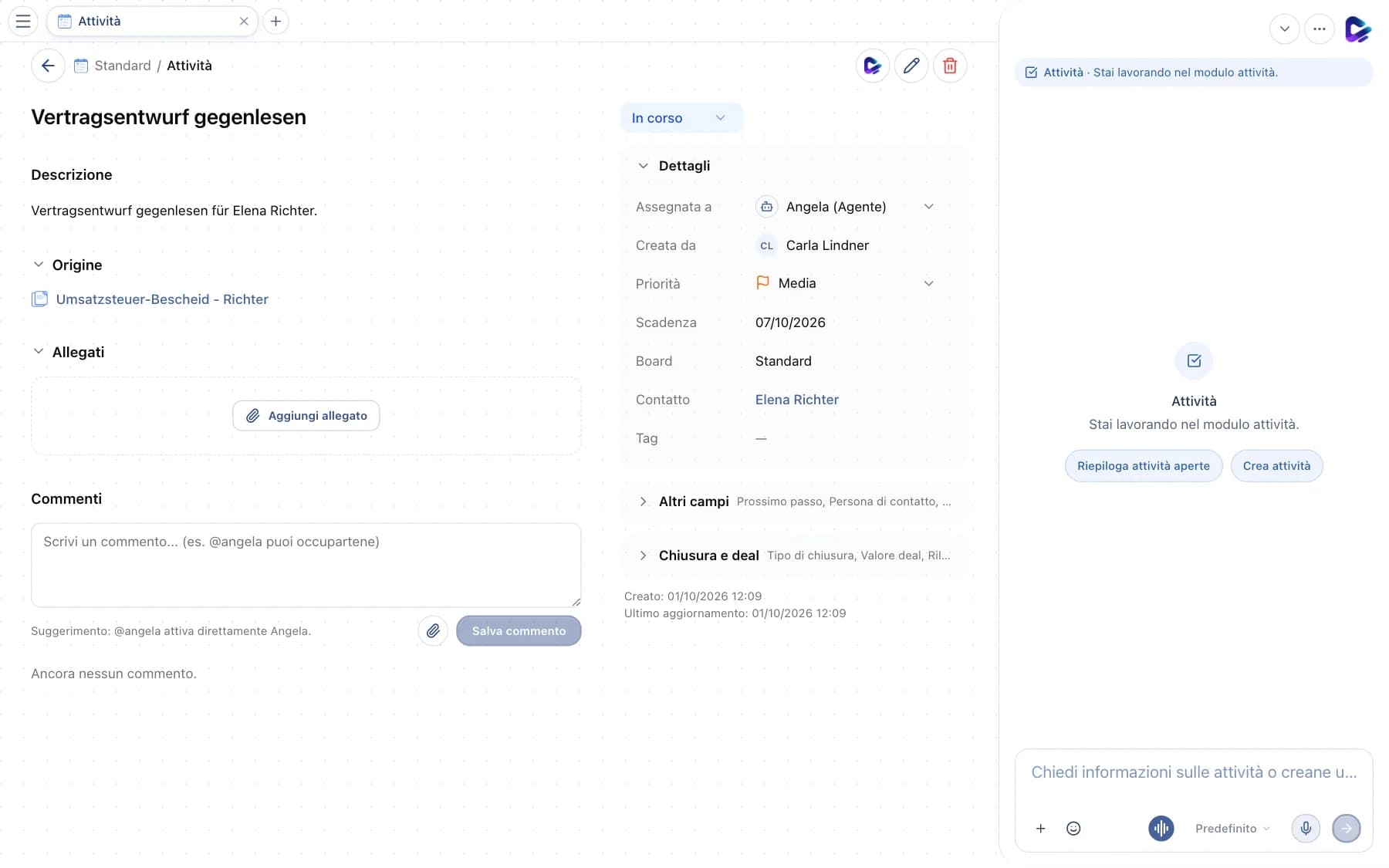Viewport: 1389px width, 868px height.
Task: Go to Standard breadcrumb
Action: pos(123,66)
